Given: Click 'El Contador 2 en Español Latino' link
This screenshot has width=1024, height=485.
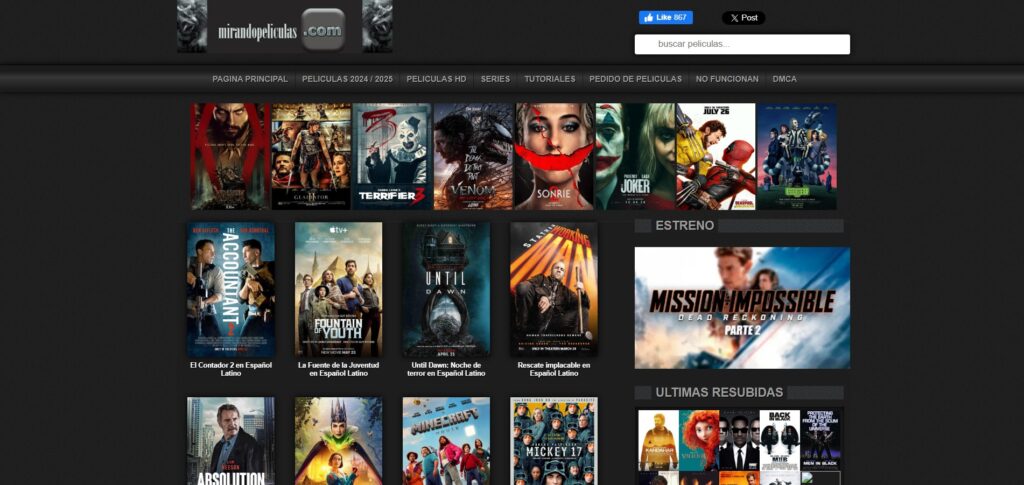Looking at the screenshot, I should [231, 369].
